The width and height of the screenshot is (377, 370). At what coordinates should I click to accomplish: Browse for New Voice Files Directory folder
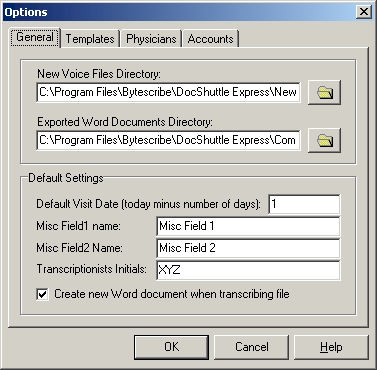point(324,92)
